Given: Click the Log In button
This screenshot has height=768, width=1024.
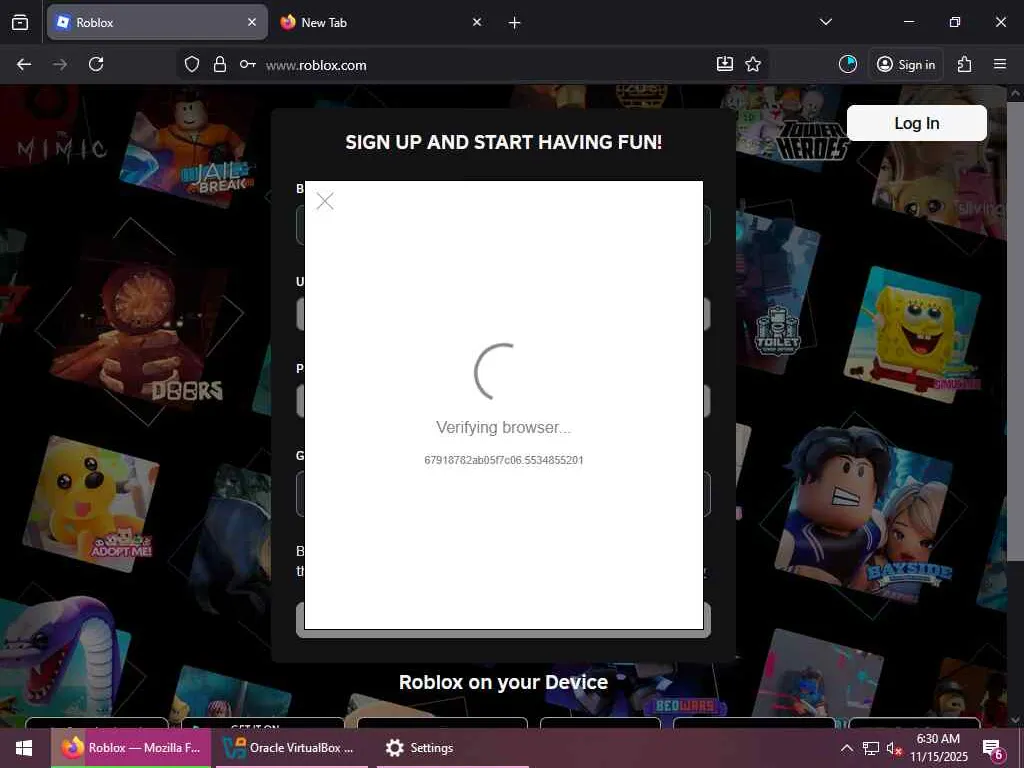Looking at the screenshot, I should point(917,123).
